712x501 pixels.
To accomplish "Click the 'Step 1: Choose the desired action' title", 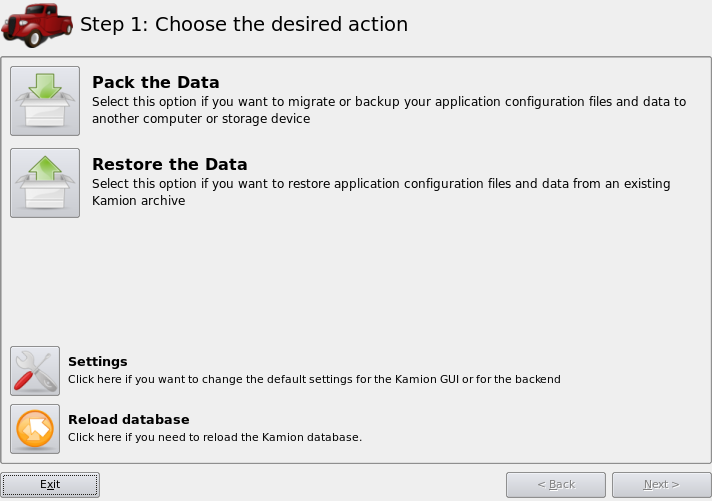I will click(x=244, y=25).
